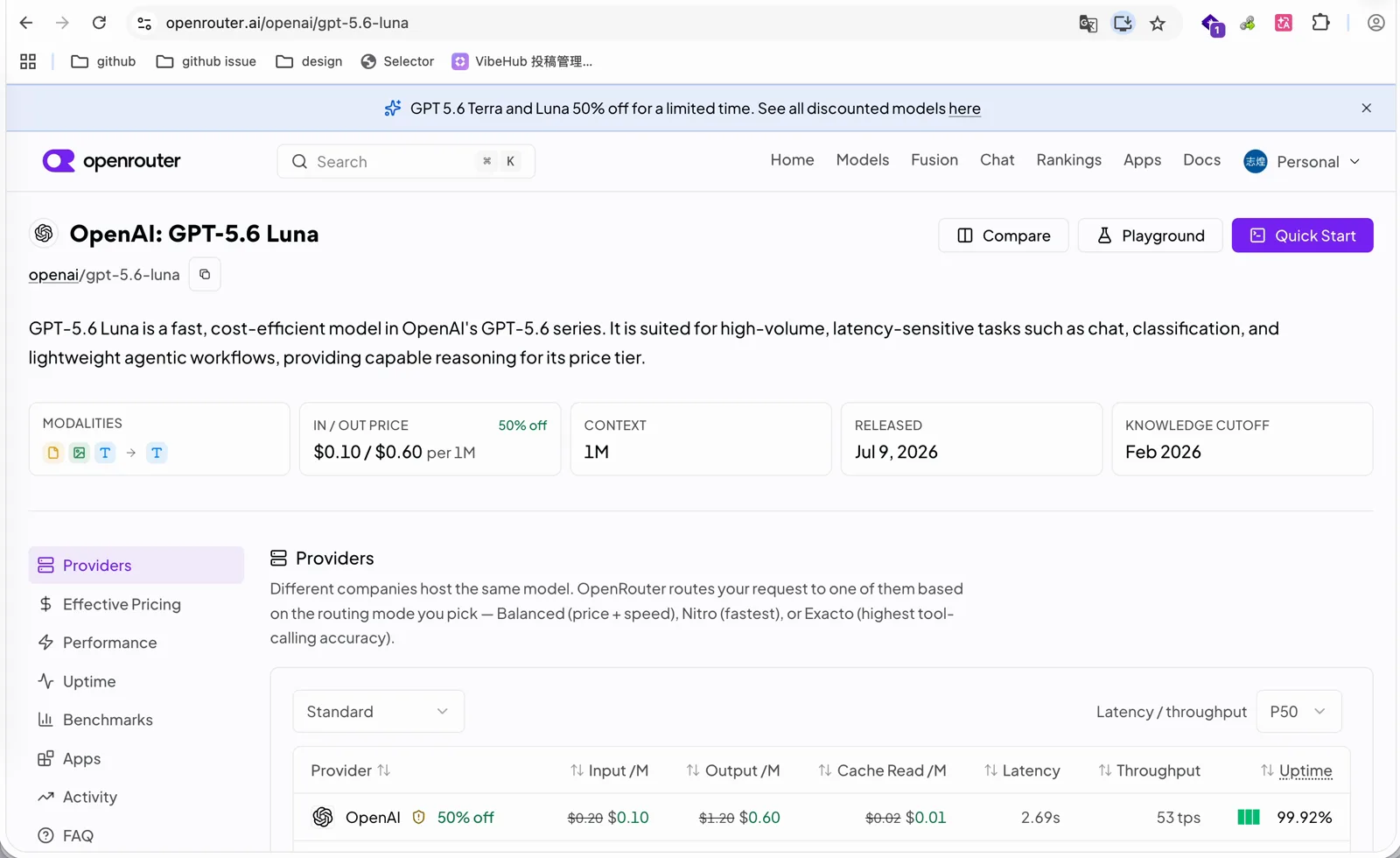Go back to the previous page
Viewport: 1400px width, 858px height.
(26, 23)
